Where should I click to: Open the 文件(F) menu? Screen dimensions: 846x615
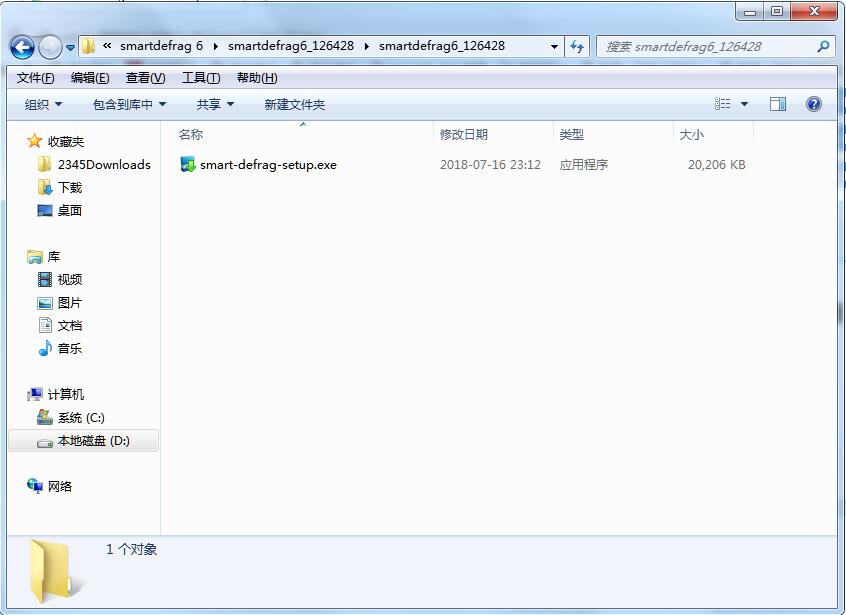pyautogui.click(x=36, y=78)
